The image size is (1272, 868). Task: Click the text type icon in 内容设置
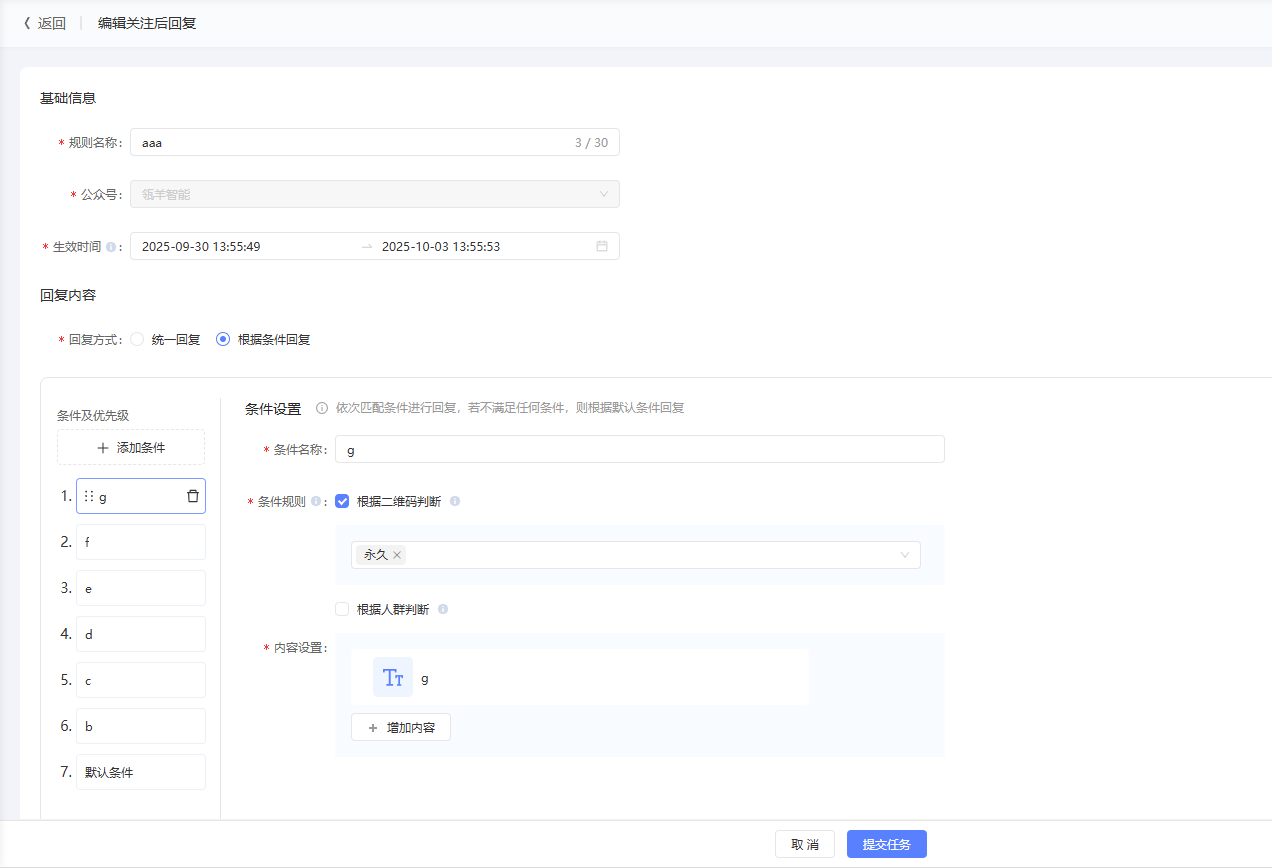(393, 677)
